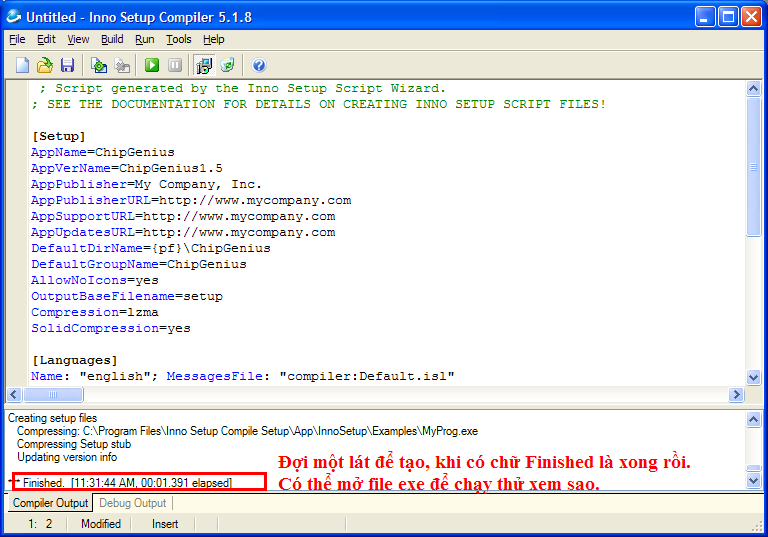768x537 pixels.
Task: Click the Open file folder icon
Action: [45, 65]
